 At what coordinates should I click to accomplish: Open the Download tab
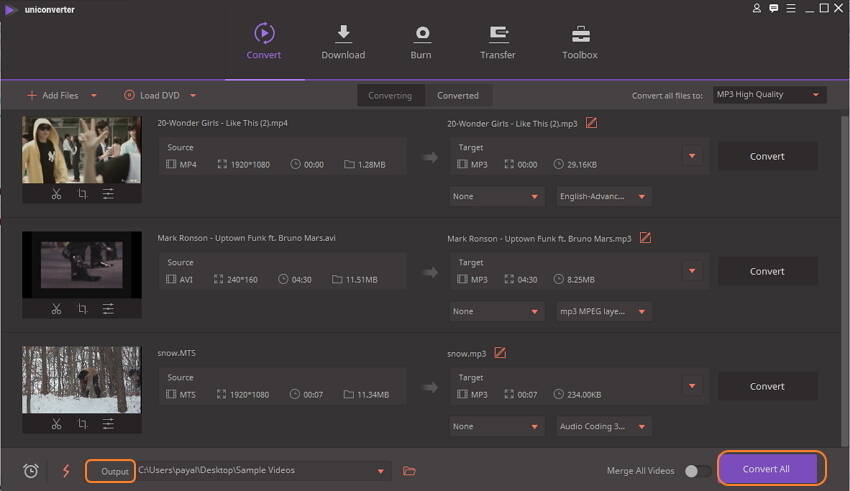coord(343,41)
